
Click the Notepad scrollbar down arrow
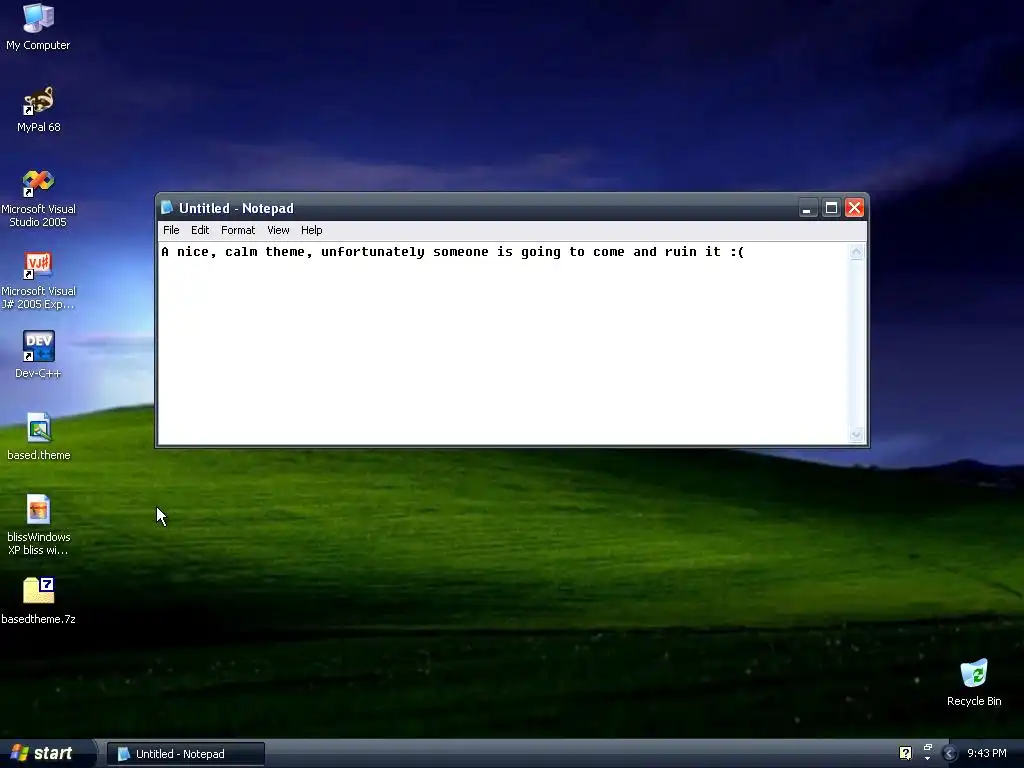856,434
